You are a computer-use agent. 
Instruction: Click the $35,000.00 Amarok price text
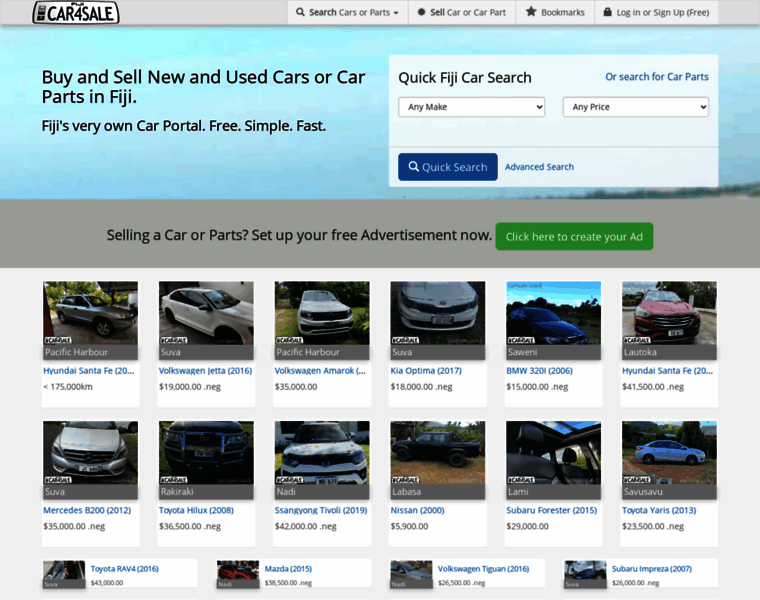pyautogui.click(x=296, y=387)
